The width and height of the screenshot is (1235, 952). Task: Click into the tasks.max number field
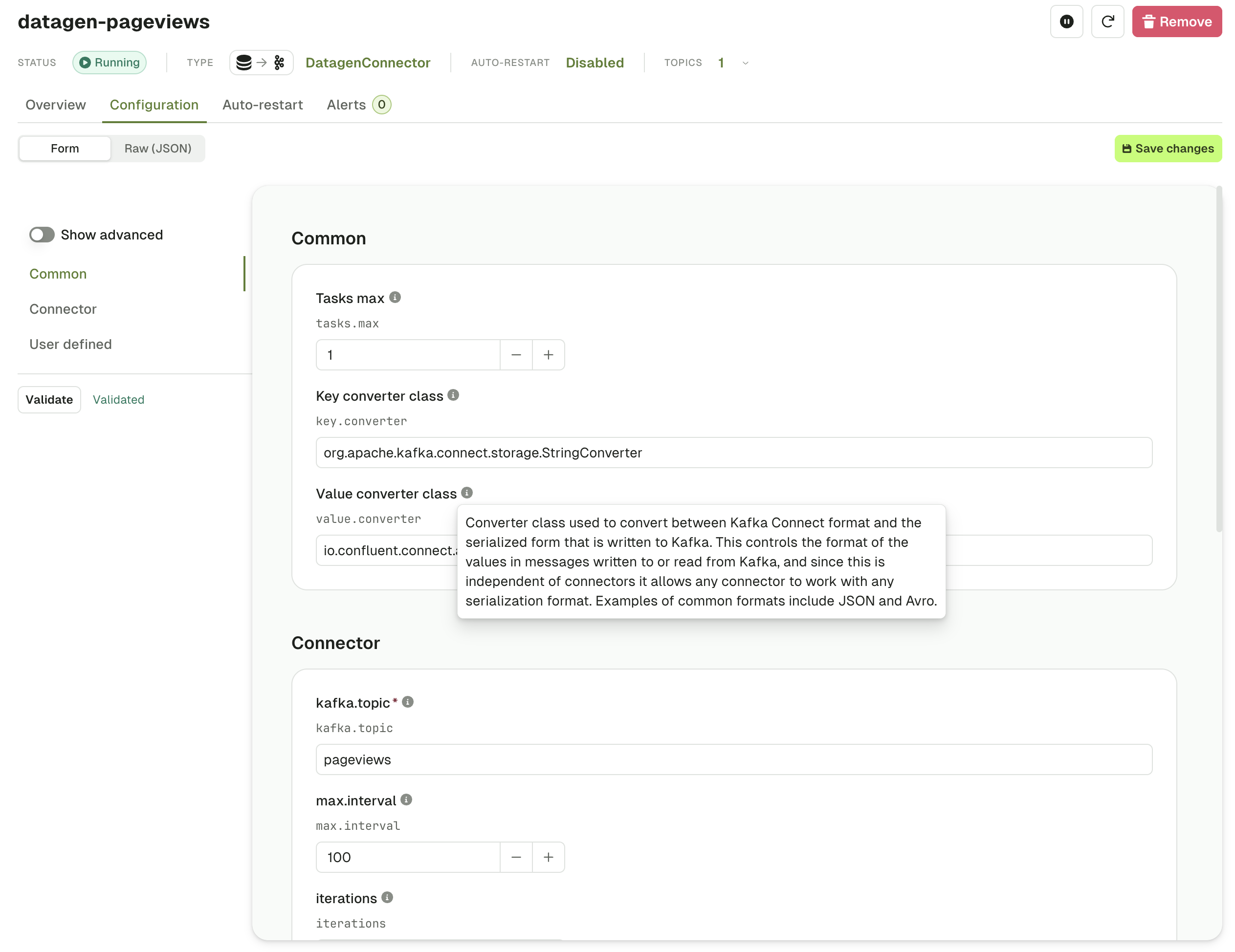click(408, 354)
